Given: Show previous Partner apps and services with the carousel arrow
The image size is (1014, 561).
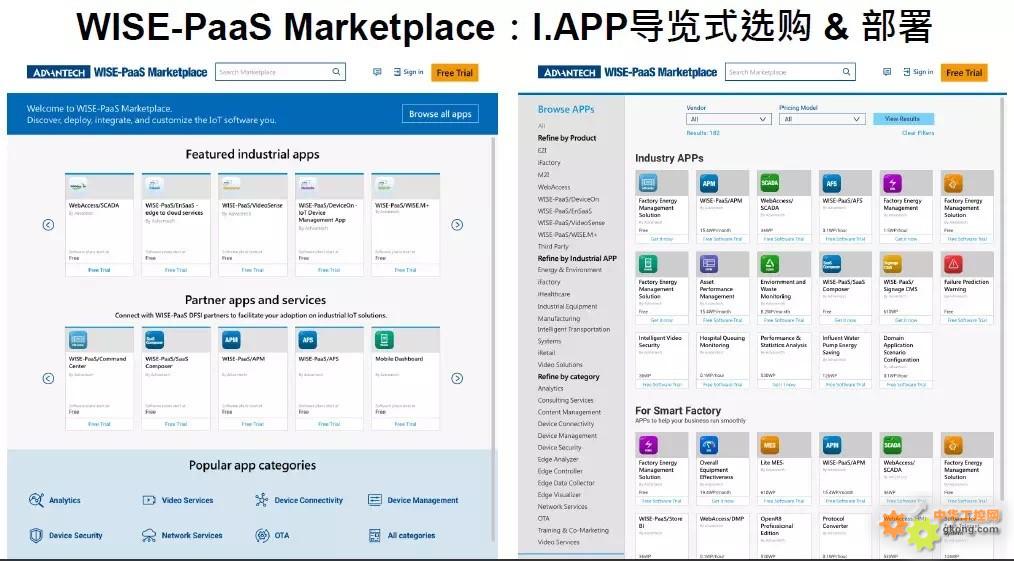Looking at the screenshot, I should click(49, 378).
